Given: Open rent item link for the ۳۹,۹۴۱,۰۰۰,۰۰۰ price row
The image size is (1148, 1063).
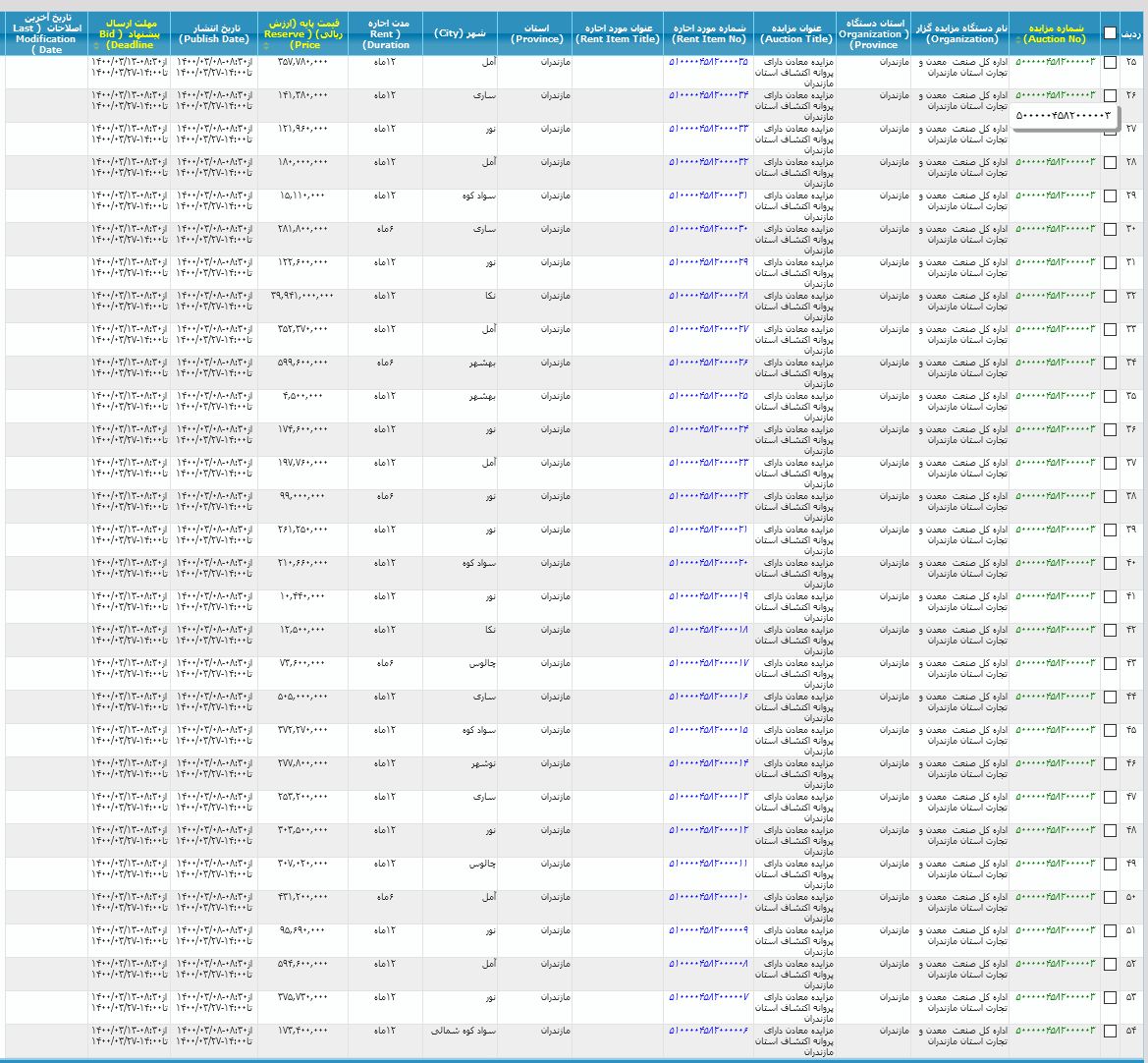Looking at the screenshot, I should point(708,296).
